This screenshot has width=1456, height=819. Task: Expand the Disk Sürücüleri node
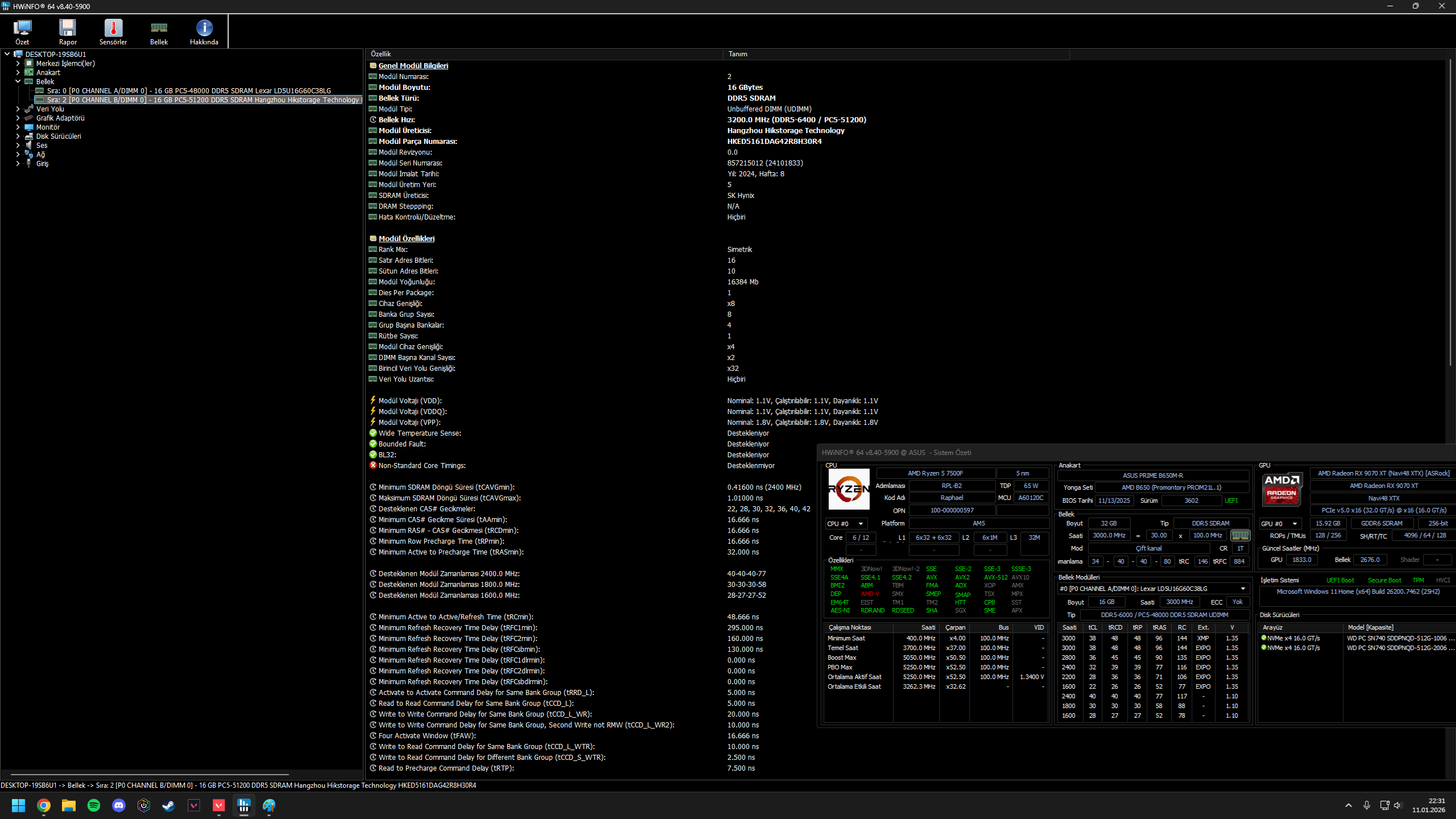coord(18,136)
